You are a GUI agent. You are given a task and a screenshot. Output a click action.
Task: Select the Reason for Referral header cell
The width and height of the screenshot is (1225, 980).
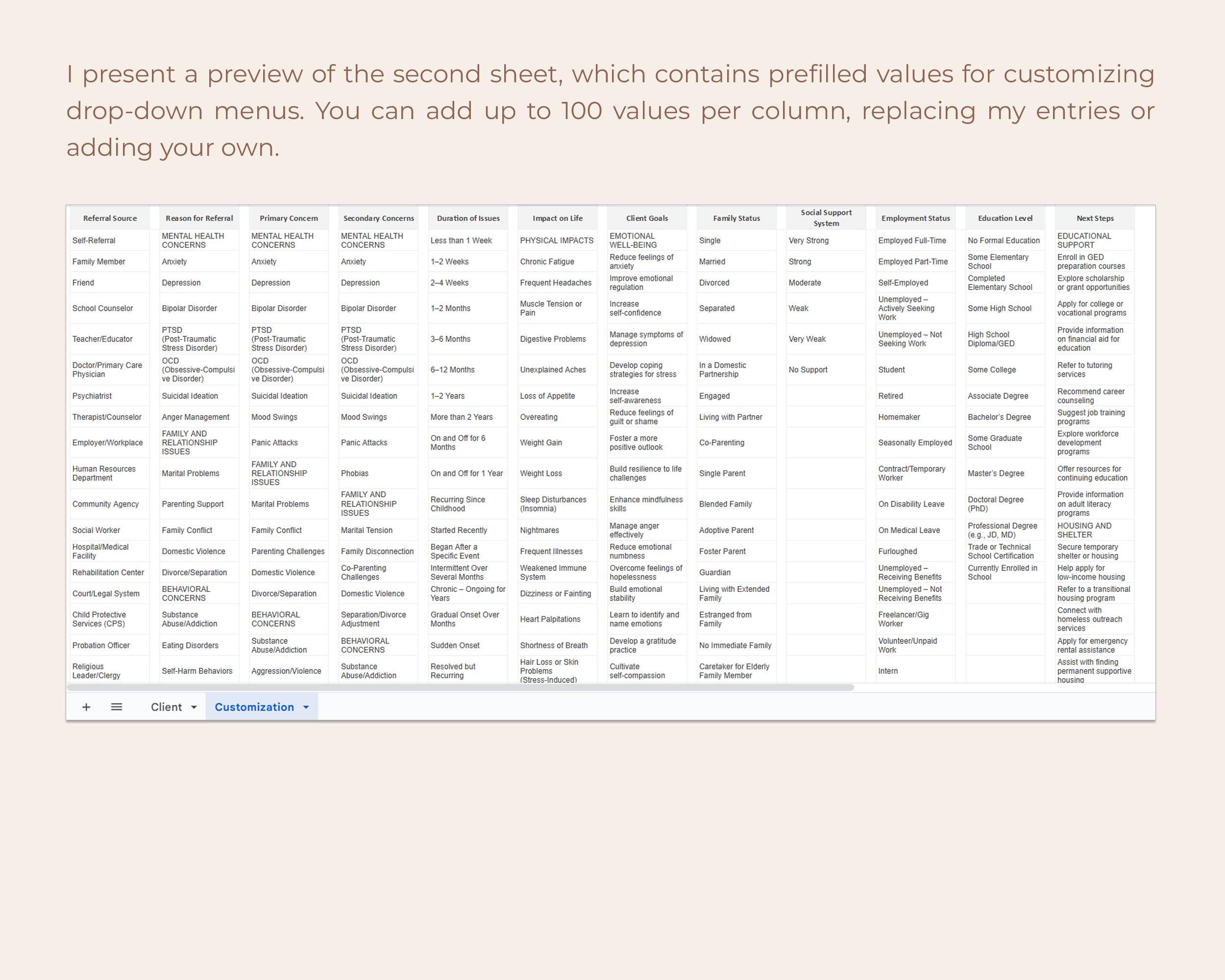199,218
